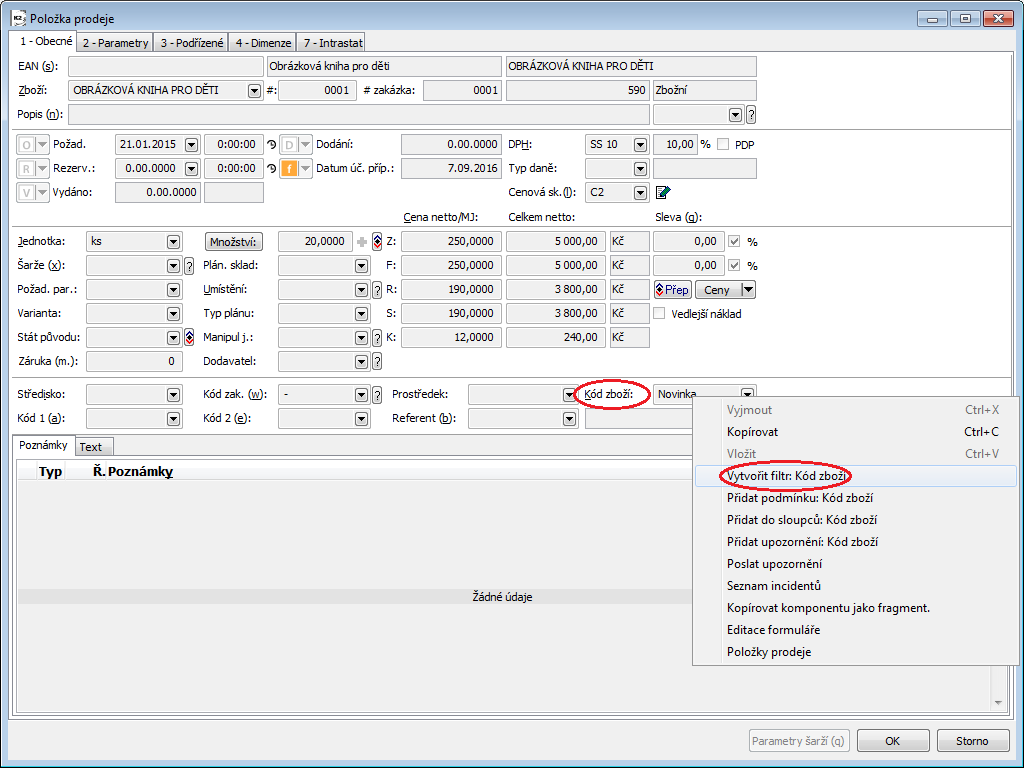Image resolution: width=1024 pixels, height=768 pixels.
Task: Click the orange f status icon
Action: click(x=289, y=168)
